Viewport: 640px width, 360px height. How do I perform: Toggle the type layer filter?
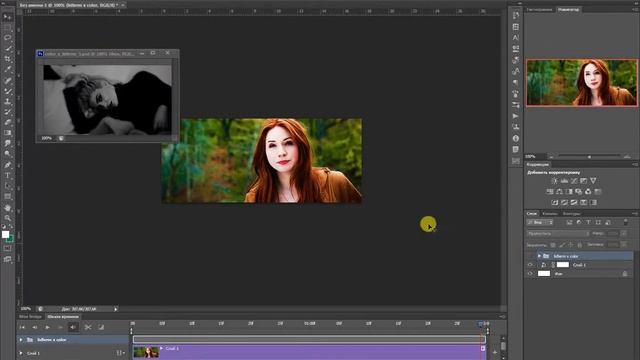click(x=588, y=222)
